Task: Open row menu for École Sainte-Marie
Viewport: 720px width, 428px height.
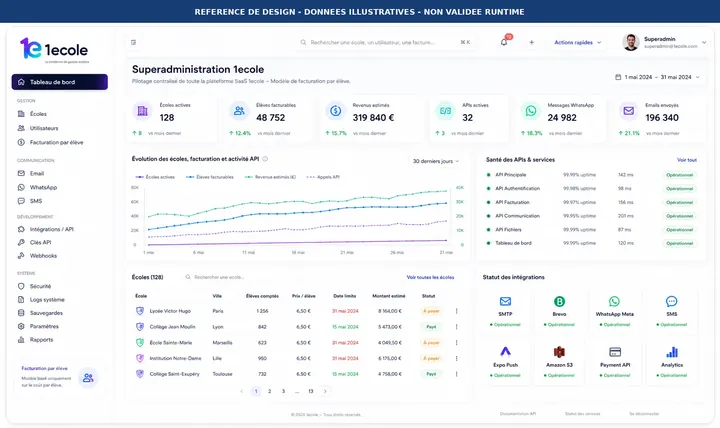Action: (x=456, y=343)
